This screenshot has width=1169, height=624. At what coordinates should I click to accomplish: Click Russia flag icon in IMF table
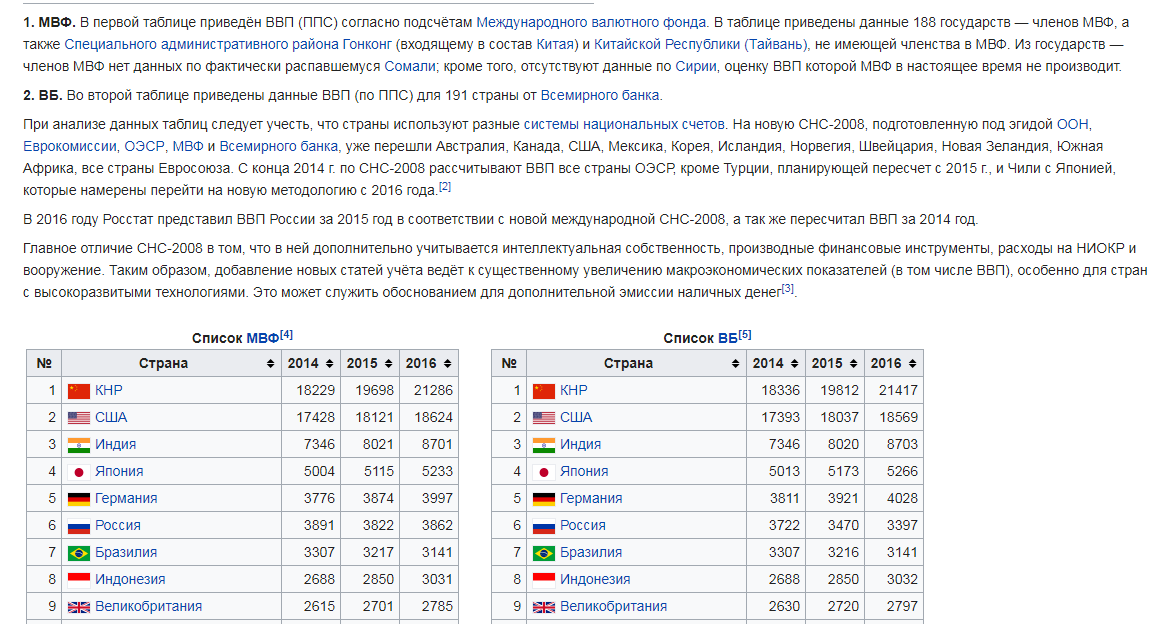click(x=78, y=526)
